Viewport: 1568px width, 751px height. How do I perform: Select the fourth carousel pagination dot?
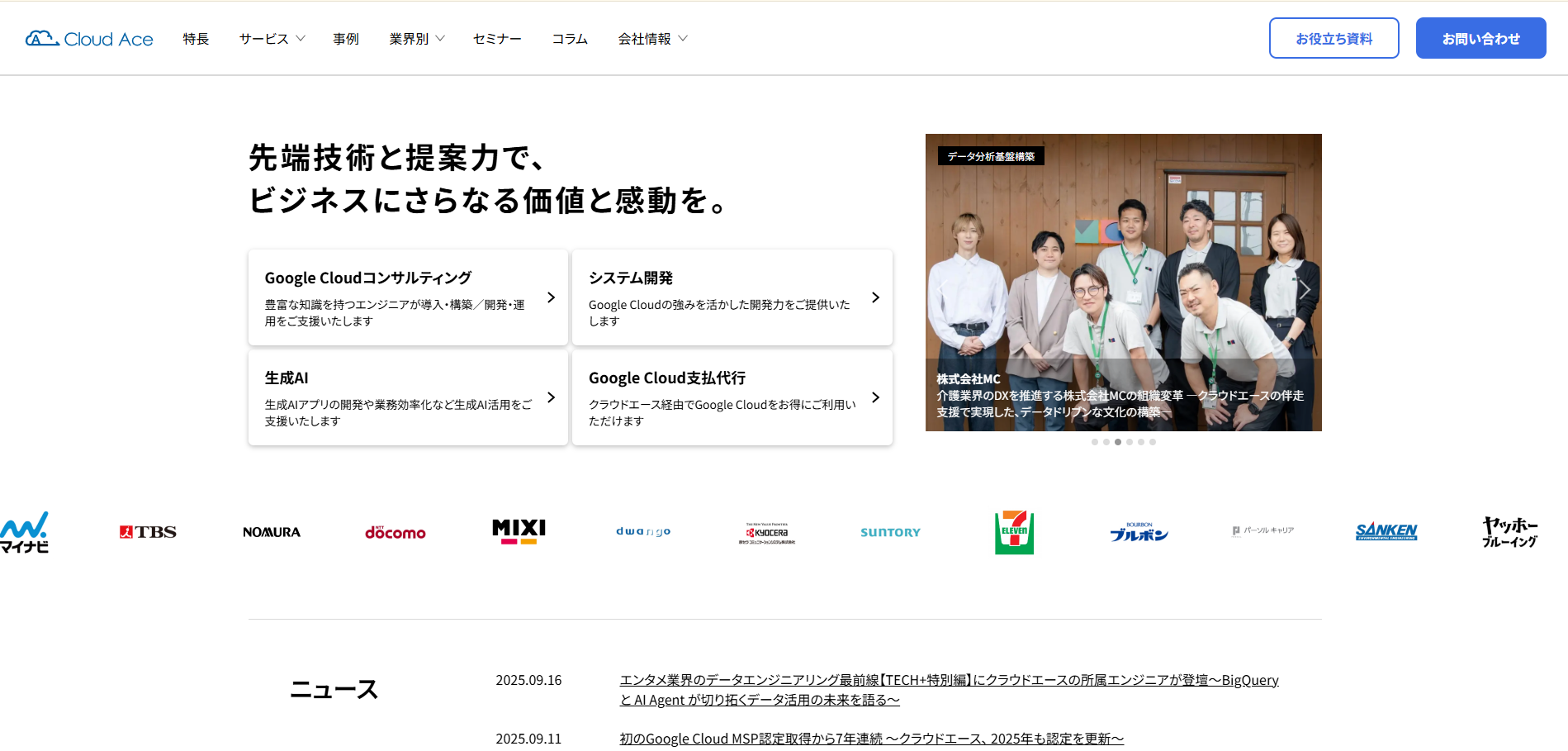coord(1130,442)
